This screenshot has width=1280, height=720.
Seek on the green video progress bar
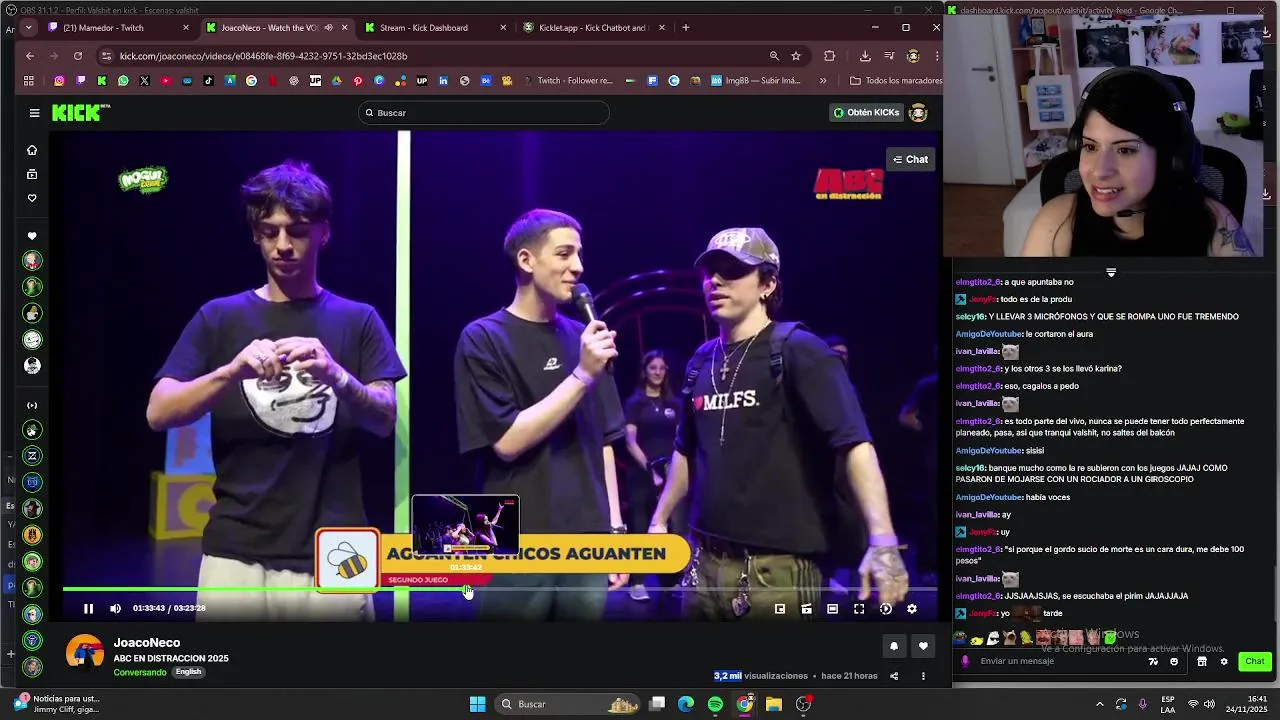(x=500, y=589)
